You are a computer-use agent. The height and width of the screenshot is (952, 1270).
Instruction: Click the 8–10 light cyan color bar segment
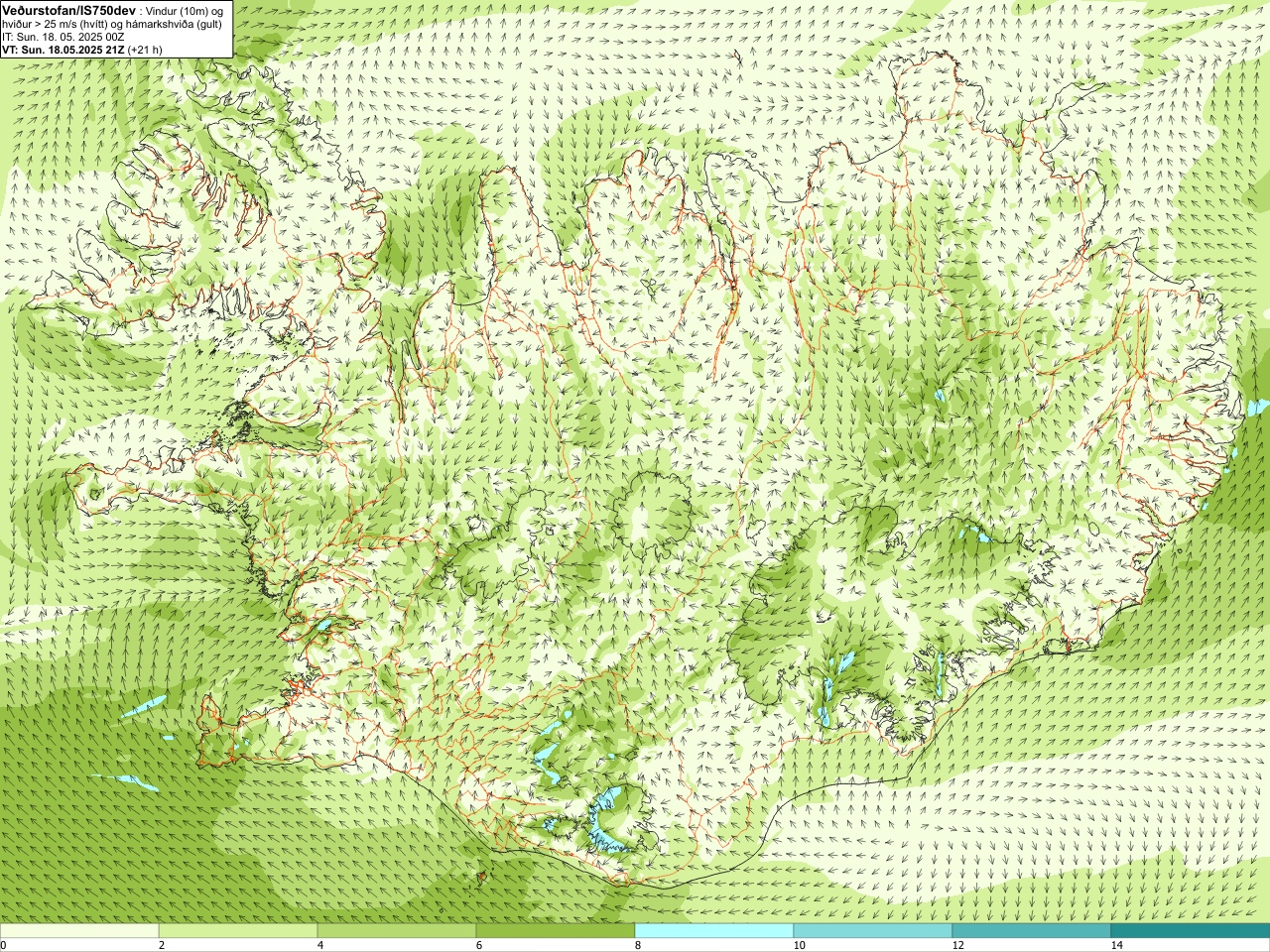(x=714, y=931)
